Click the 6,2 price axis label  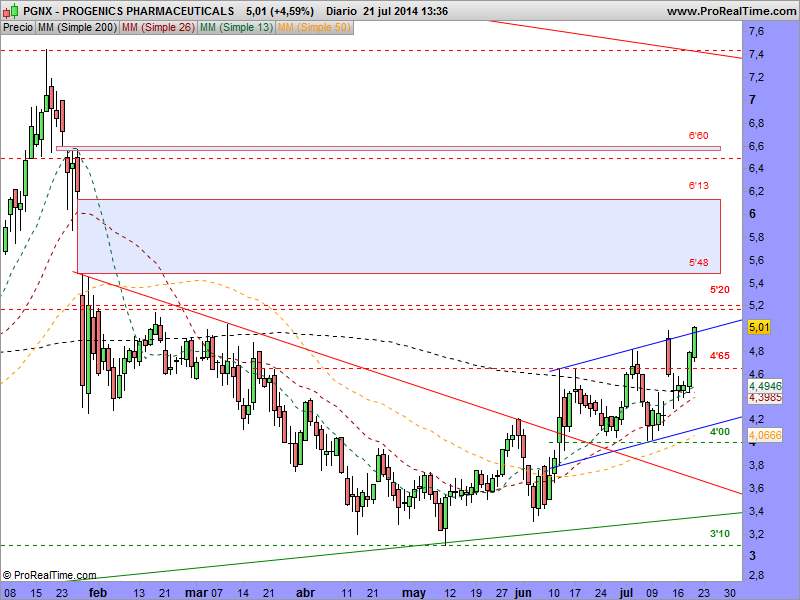757,192
